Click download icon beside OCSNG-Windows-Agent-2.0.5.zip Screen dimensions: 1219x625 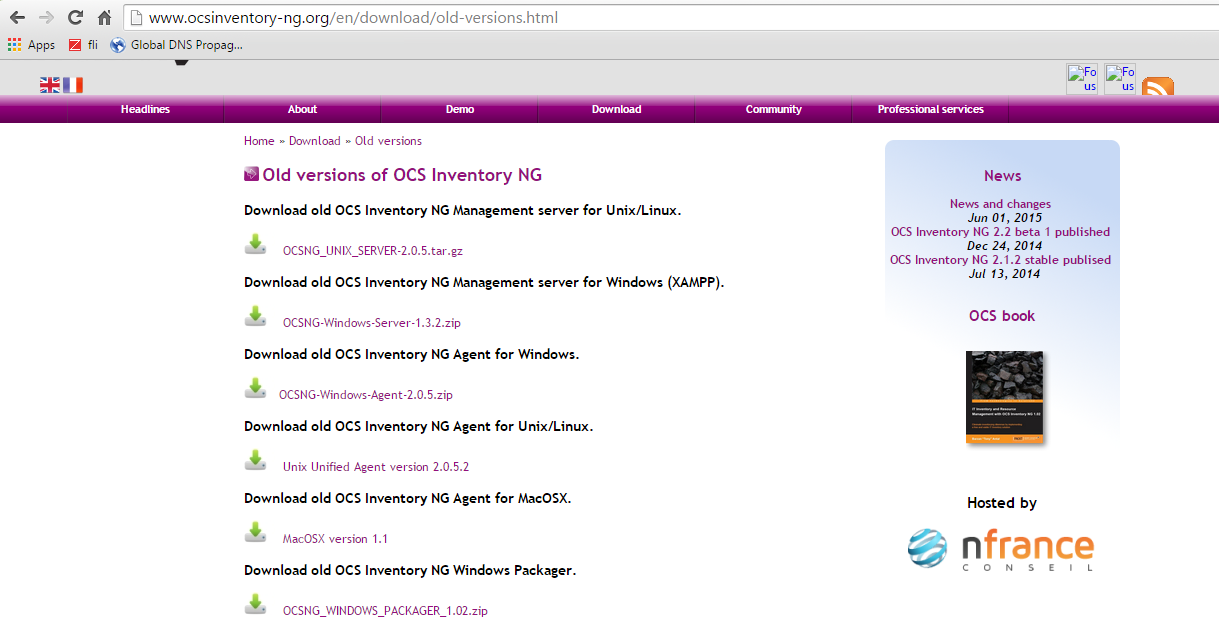pyautogui.click(x=256, y=389)
